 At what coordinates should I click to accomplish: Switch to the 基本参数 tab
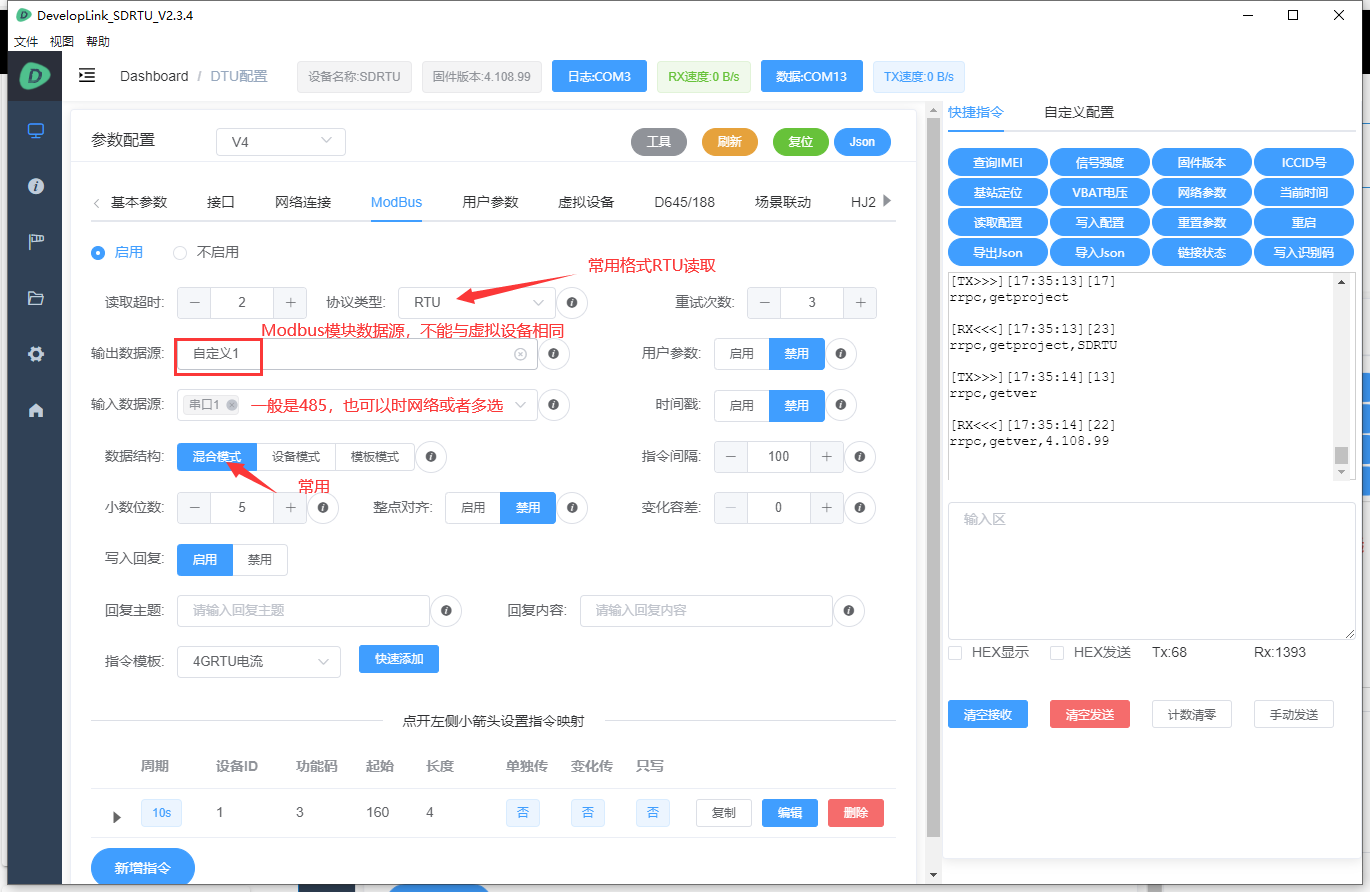(139, 202)
